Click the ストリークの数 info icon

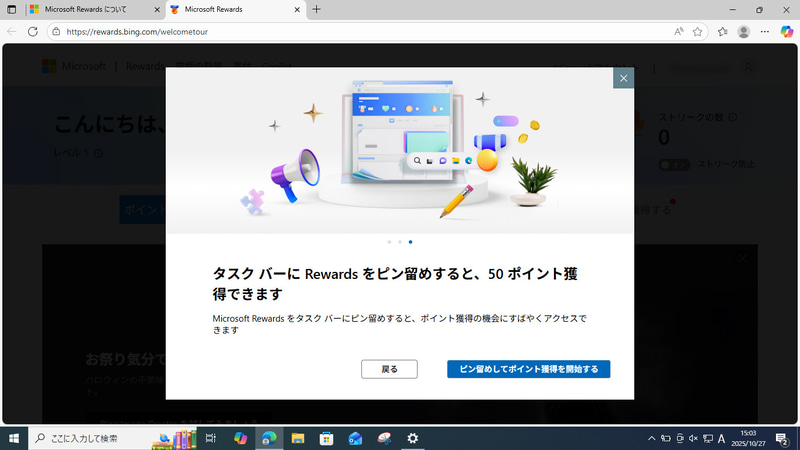tap(733, 117)
